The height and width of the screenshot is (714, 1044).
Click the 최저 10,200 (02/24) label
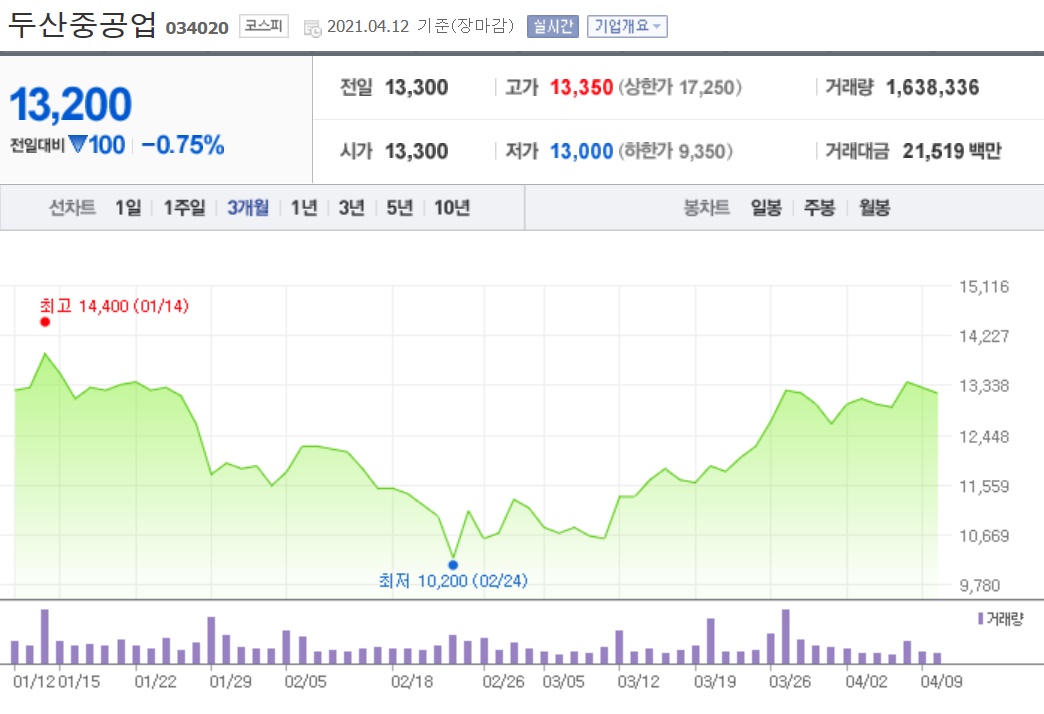[x=453, y=581]
